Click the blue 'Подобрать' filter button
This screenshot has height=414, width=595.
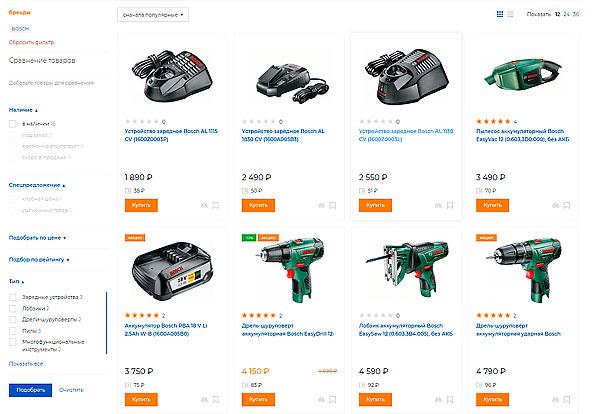(x=30, y=390)
